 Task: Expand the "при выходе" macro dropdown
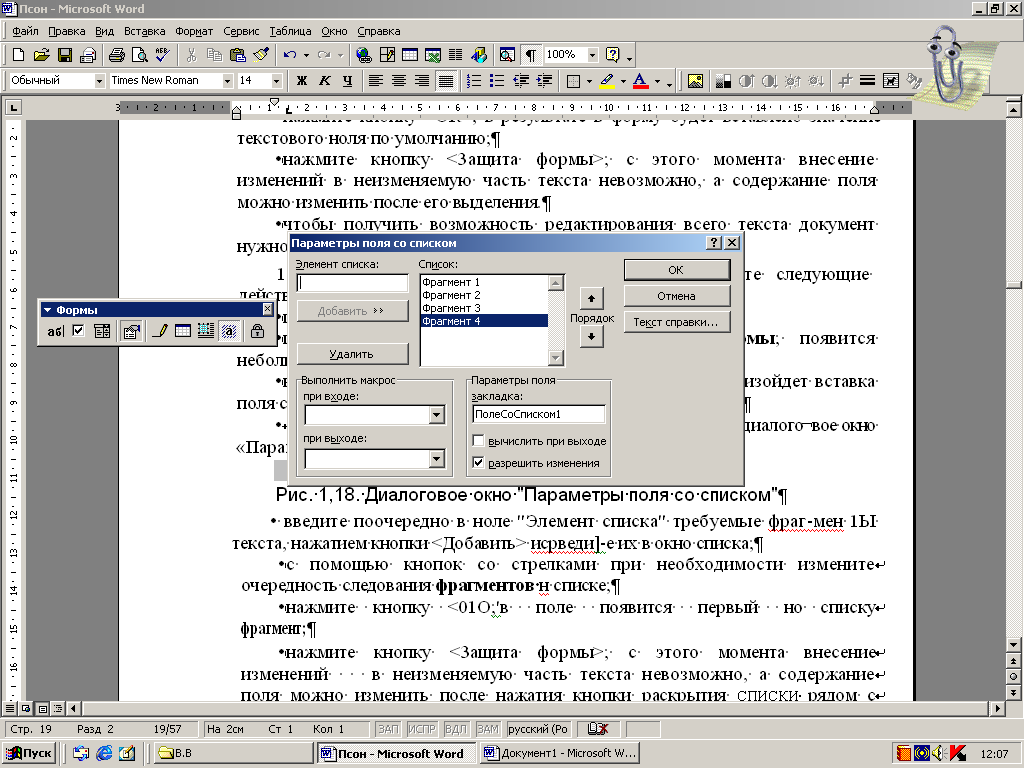pos(437,459)
